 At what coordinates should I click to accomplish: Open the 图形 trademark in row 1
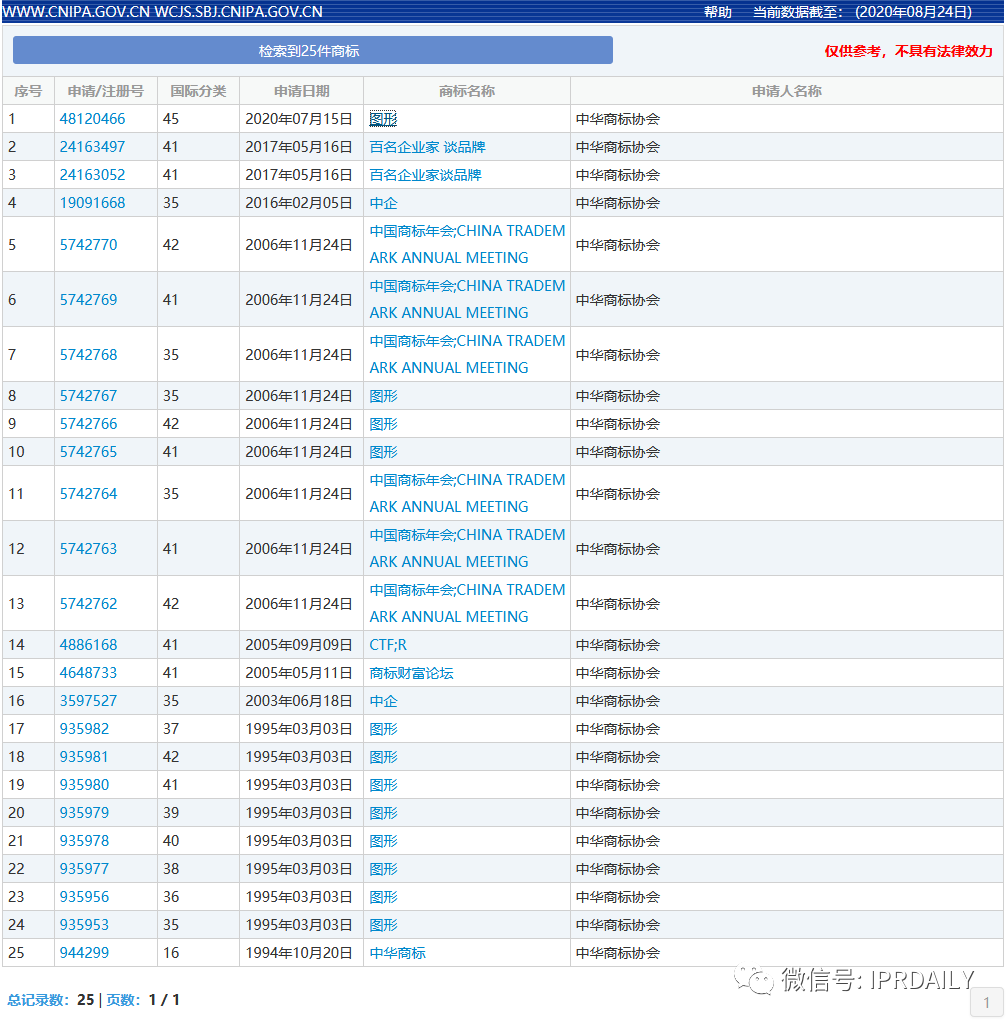pos(383,119)
